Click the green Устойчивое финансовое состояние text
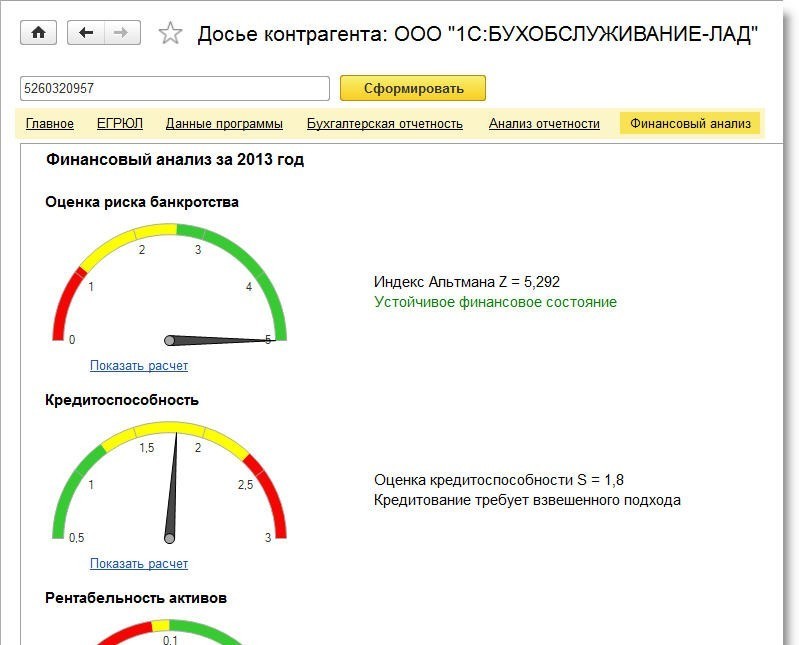Image resolution: width=799 pixels, height=645 pixels. pos(495,302)
